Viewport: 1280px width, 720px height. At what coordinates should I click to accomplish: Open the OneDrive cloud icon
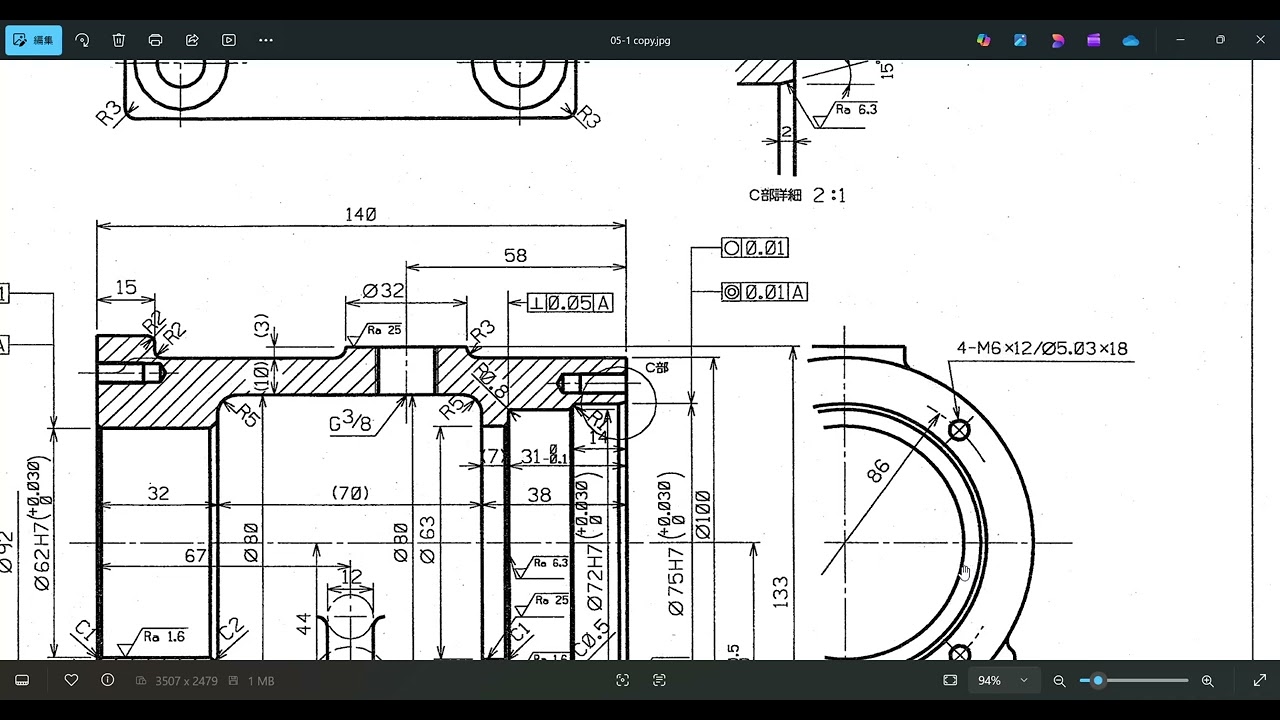click(1131, 40)
